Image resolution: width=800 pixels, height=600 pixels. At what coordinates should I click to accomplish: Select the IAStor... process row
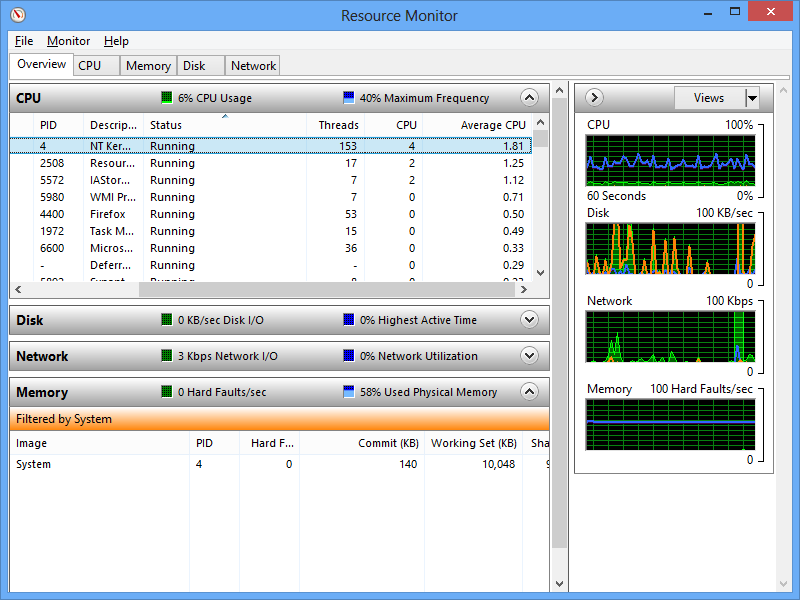point(270,180)
